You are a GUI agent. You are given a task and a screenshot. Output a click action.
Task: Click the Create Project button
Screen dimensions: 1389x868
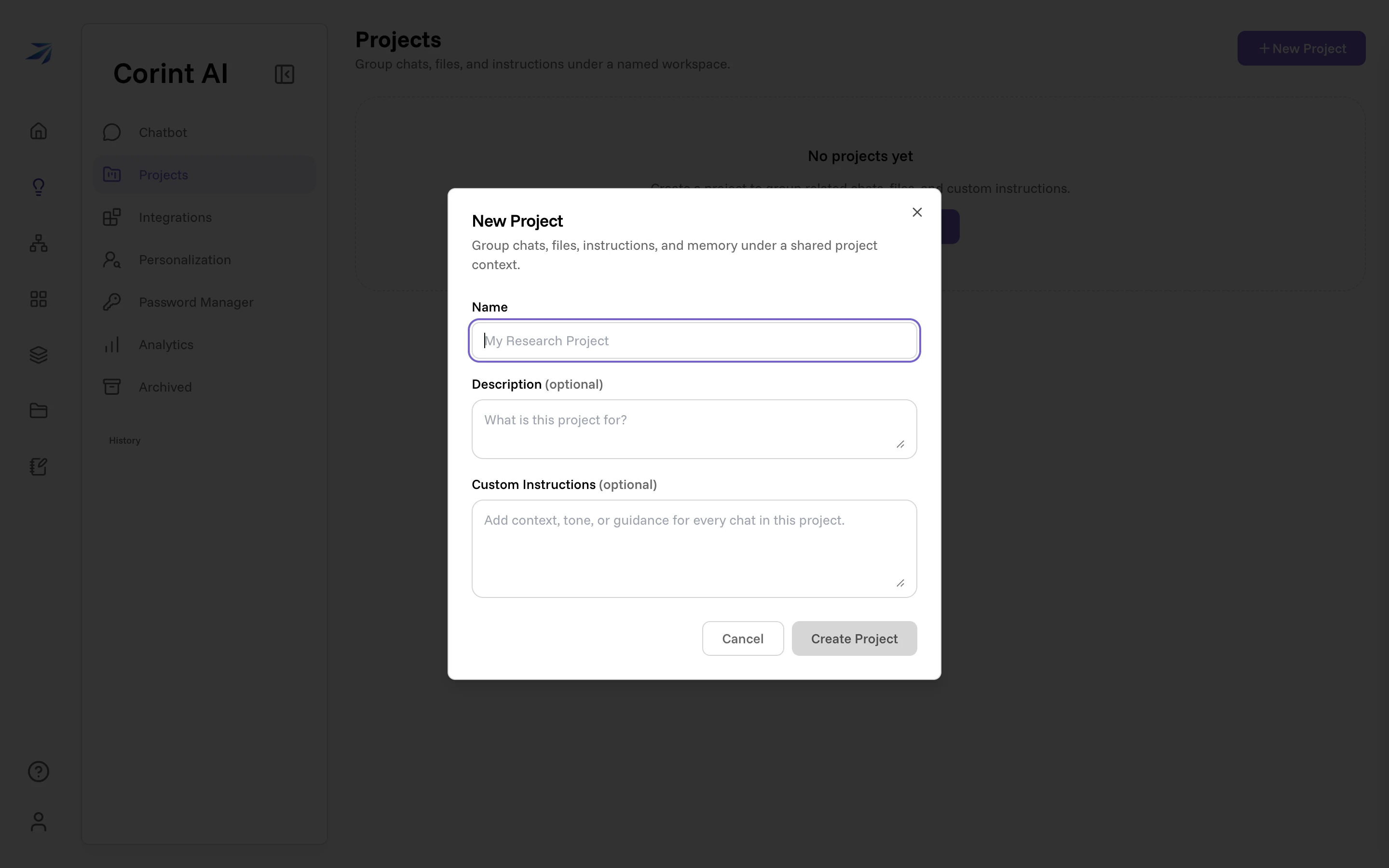point(854,638)
